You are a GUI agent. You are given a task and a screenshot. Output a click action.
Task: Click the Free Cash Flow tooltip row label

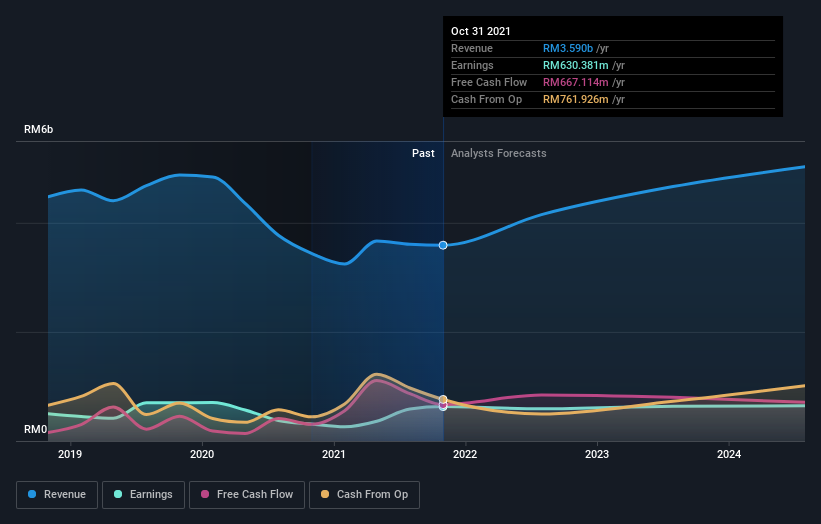click(489, 82)
